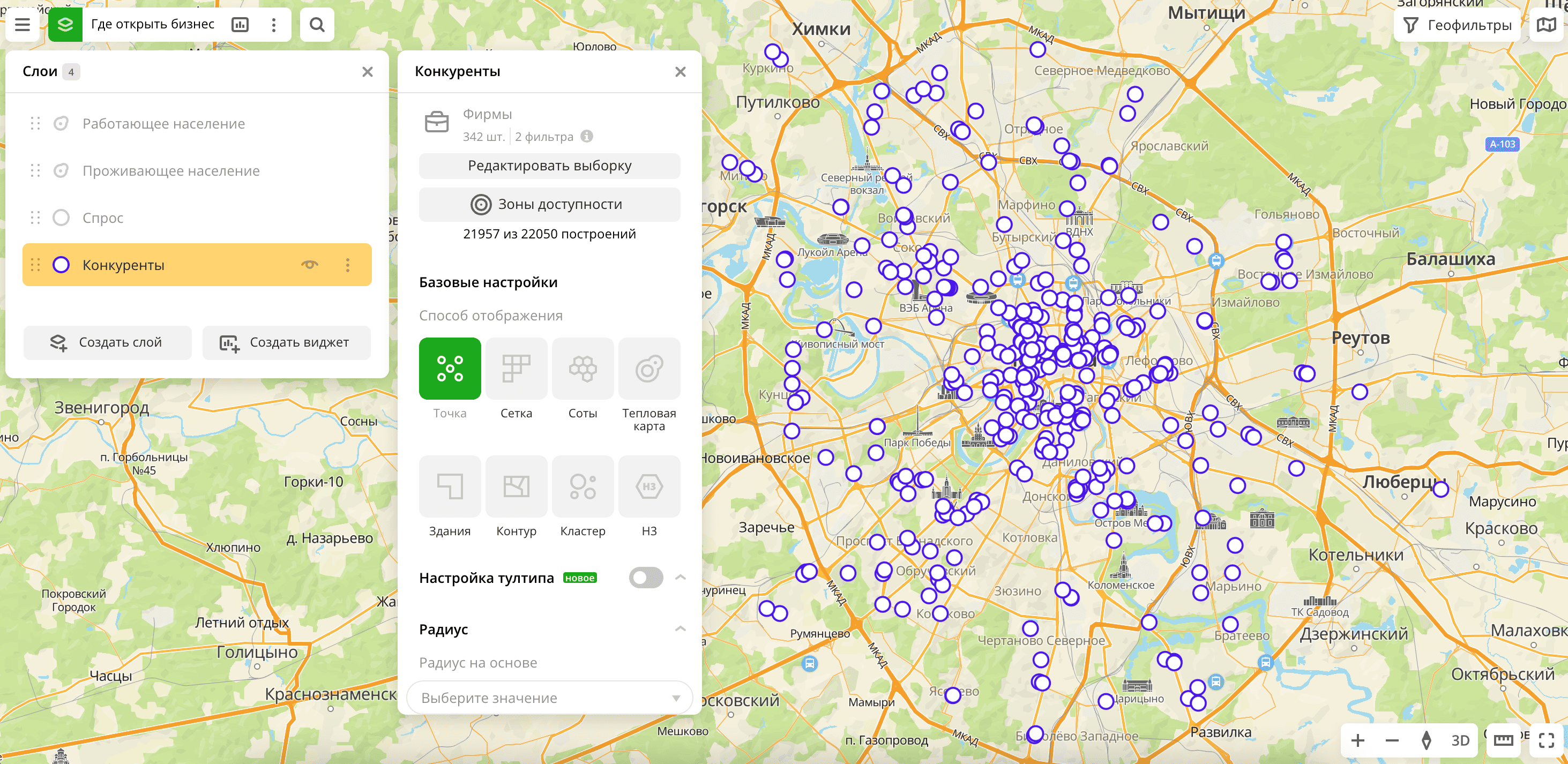Switch the map to 3D mode
The width and height of the screenshot is (1568, 764).
(x=1460, y=740)
